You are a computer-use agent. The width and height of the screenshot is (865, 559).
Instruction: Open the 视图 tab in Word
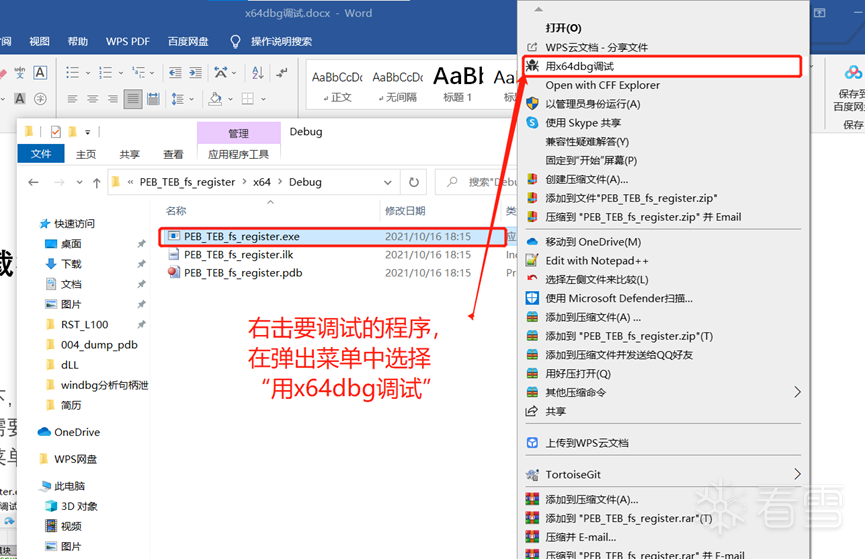[39, 41]
